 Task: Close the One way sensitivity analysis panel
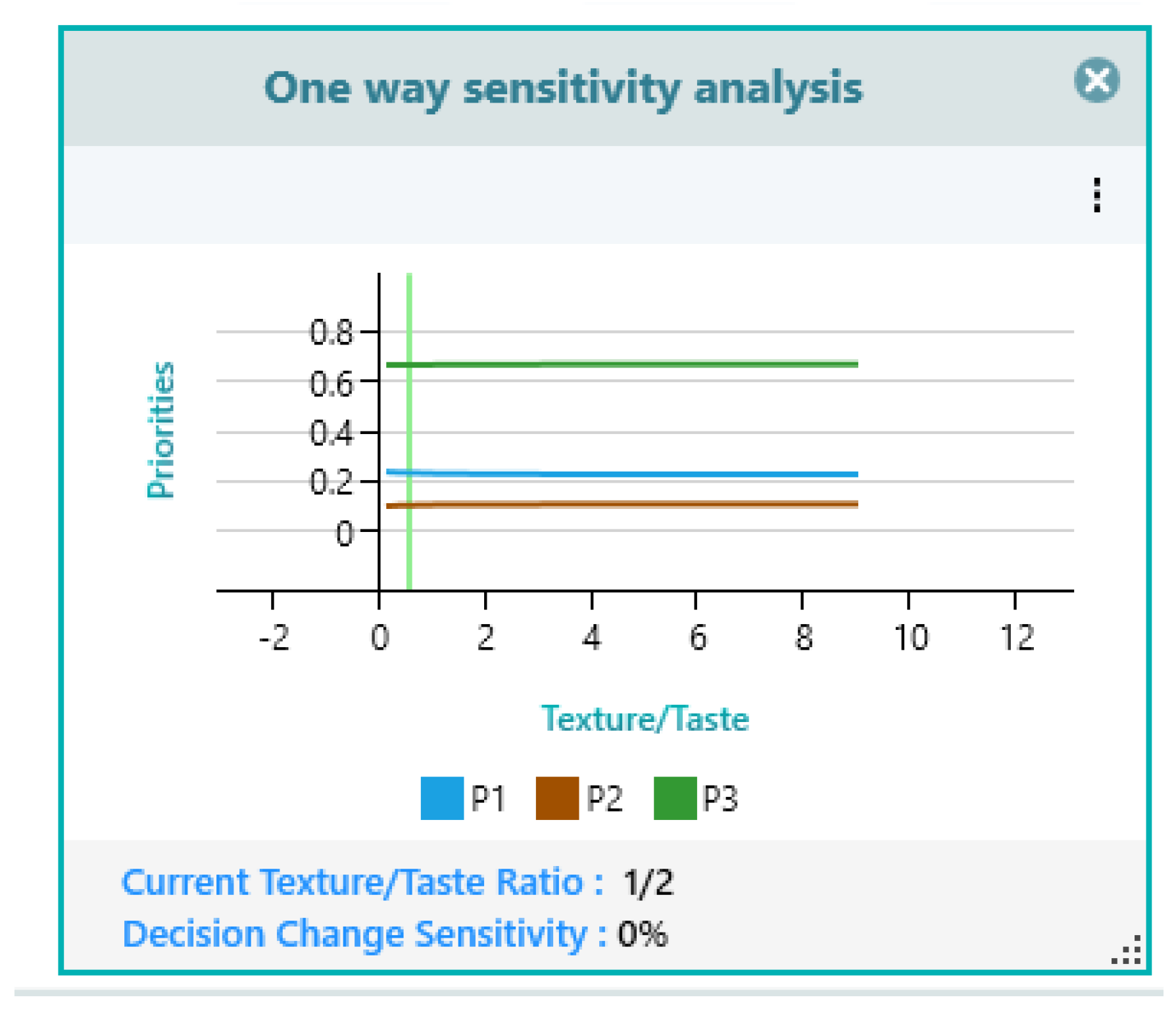1096,80
